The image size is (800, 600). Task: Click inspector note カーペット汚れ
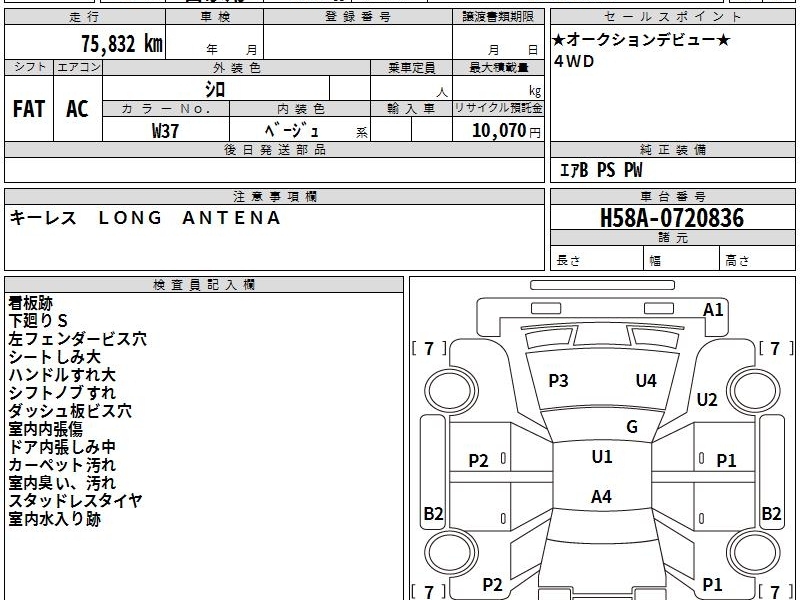pos(62,465)
